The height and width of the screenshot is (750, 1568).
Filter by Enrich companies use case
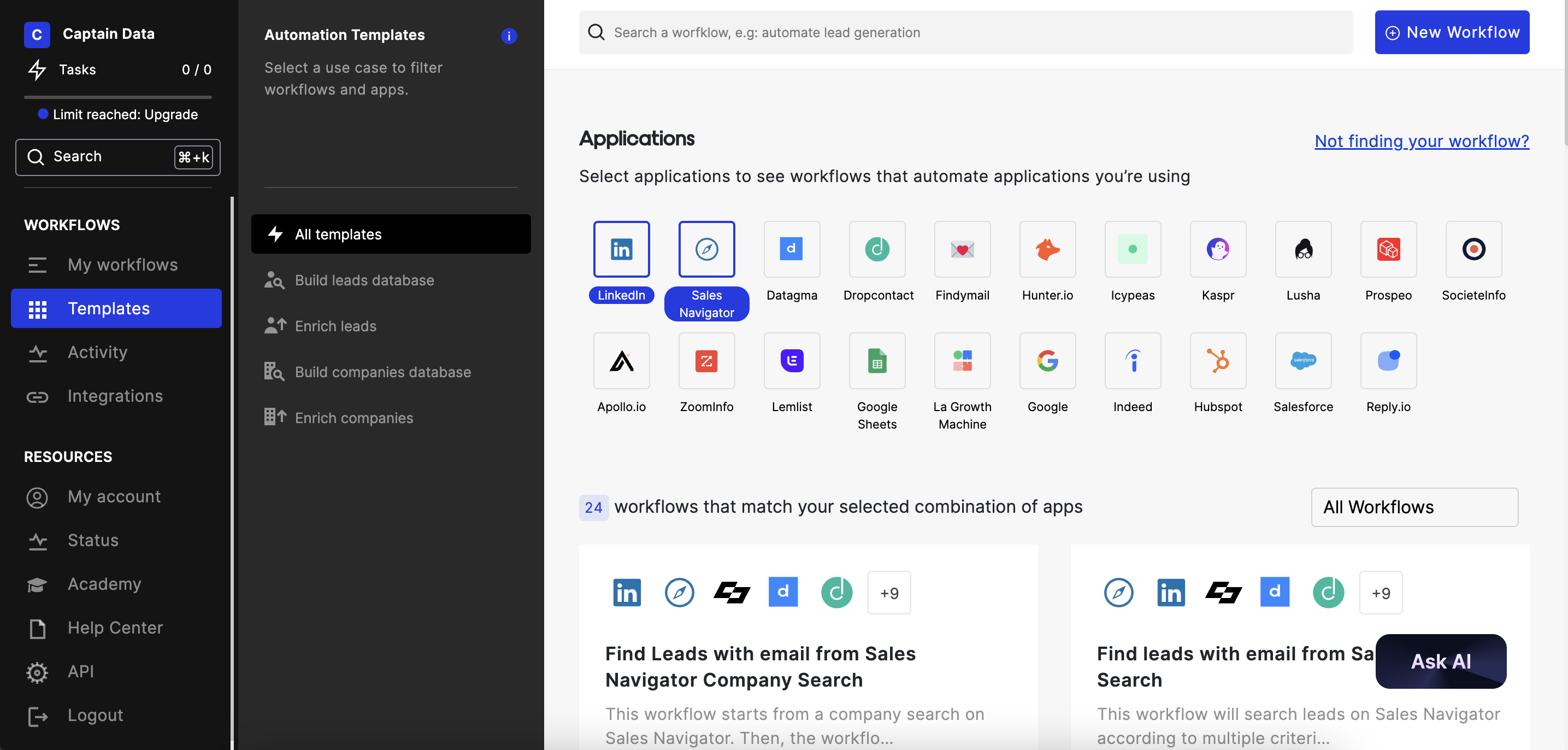pyautogui.click(x=391, y=418)
